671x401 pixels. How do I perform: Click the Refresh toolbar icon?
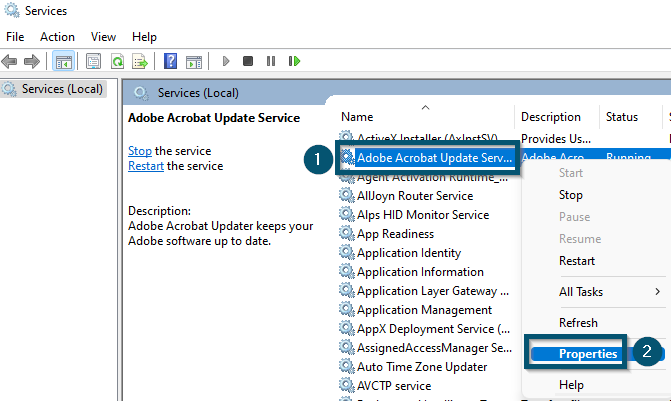(117, 61)
